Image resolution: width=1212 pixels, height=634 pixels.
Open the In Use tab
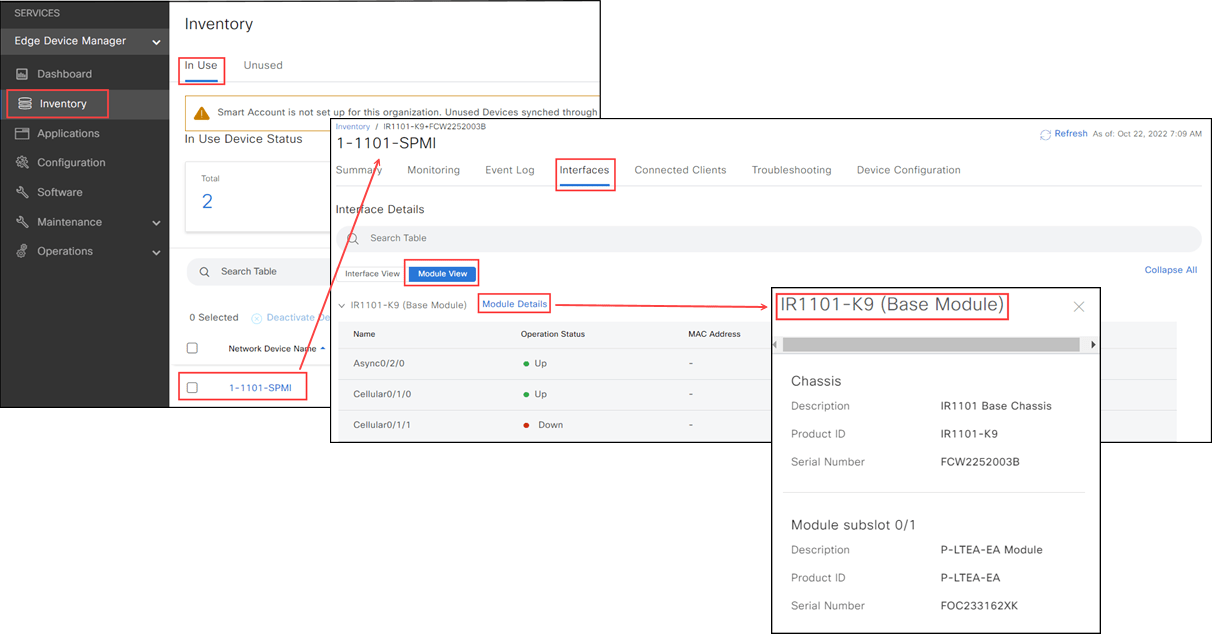[201, 66]
